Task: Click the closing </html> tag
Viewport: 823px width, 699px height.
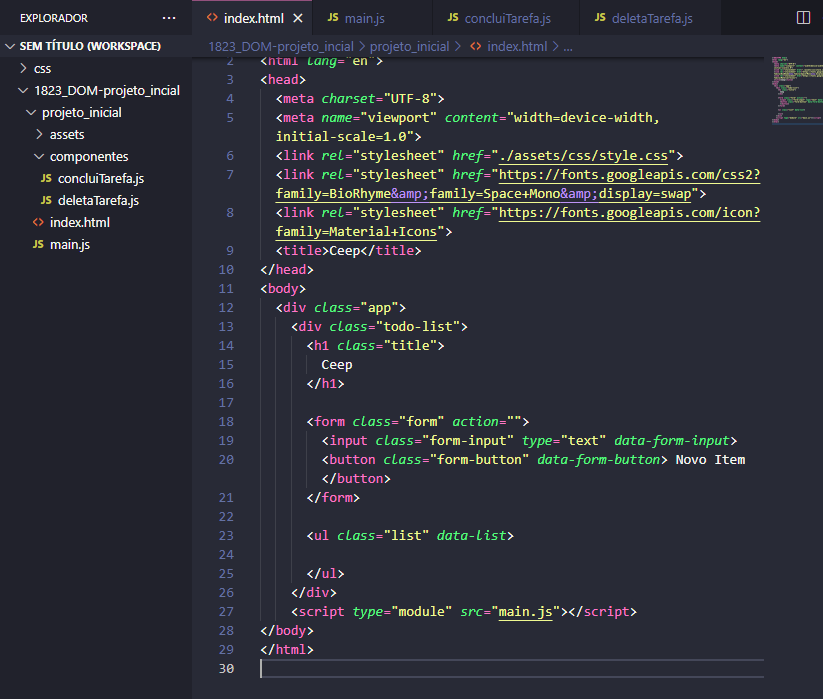Action: point(287,650)
